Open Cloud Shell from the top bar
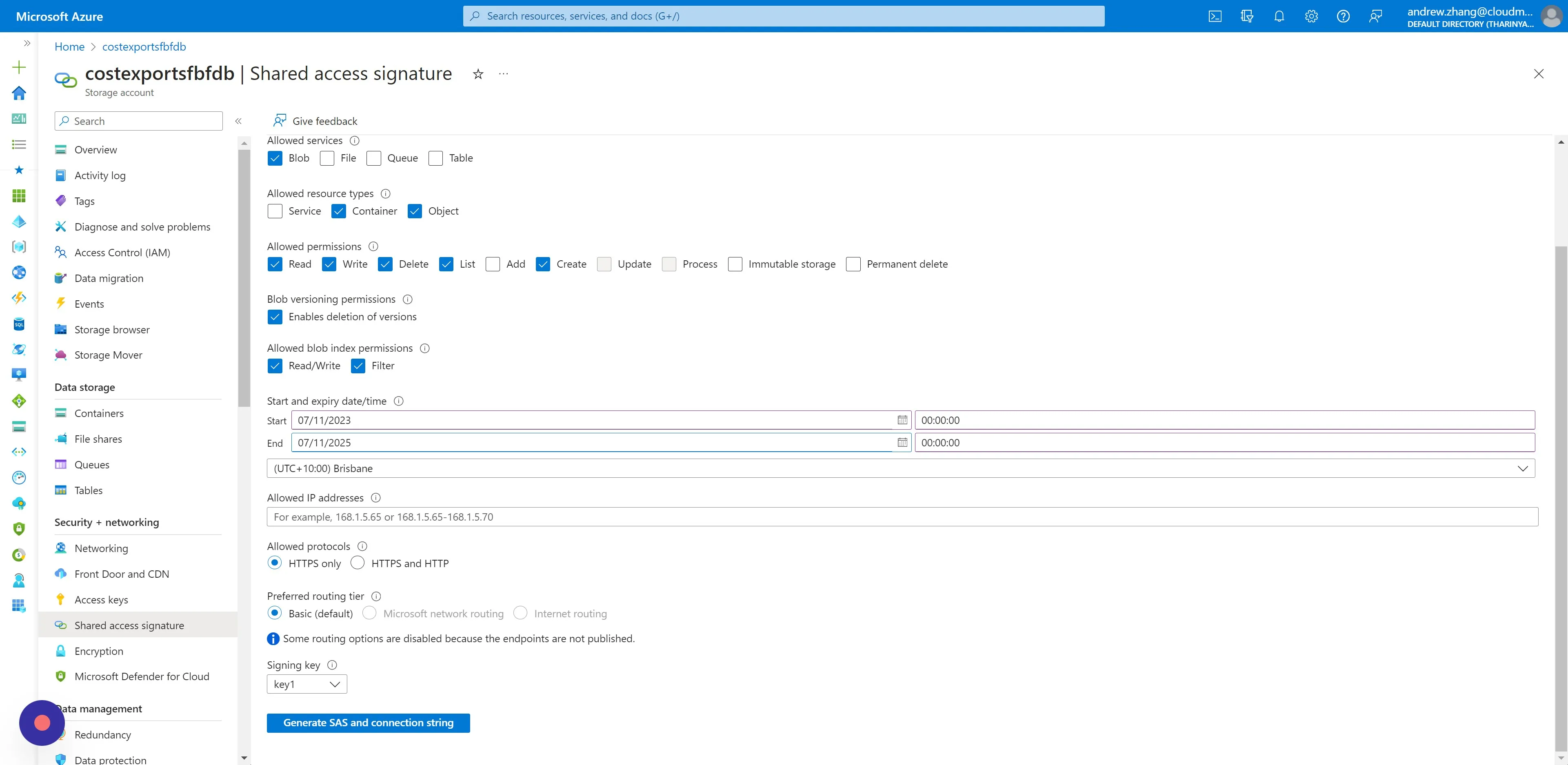This screenshot has width=1568, height=765. [x=1214, y=16]
